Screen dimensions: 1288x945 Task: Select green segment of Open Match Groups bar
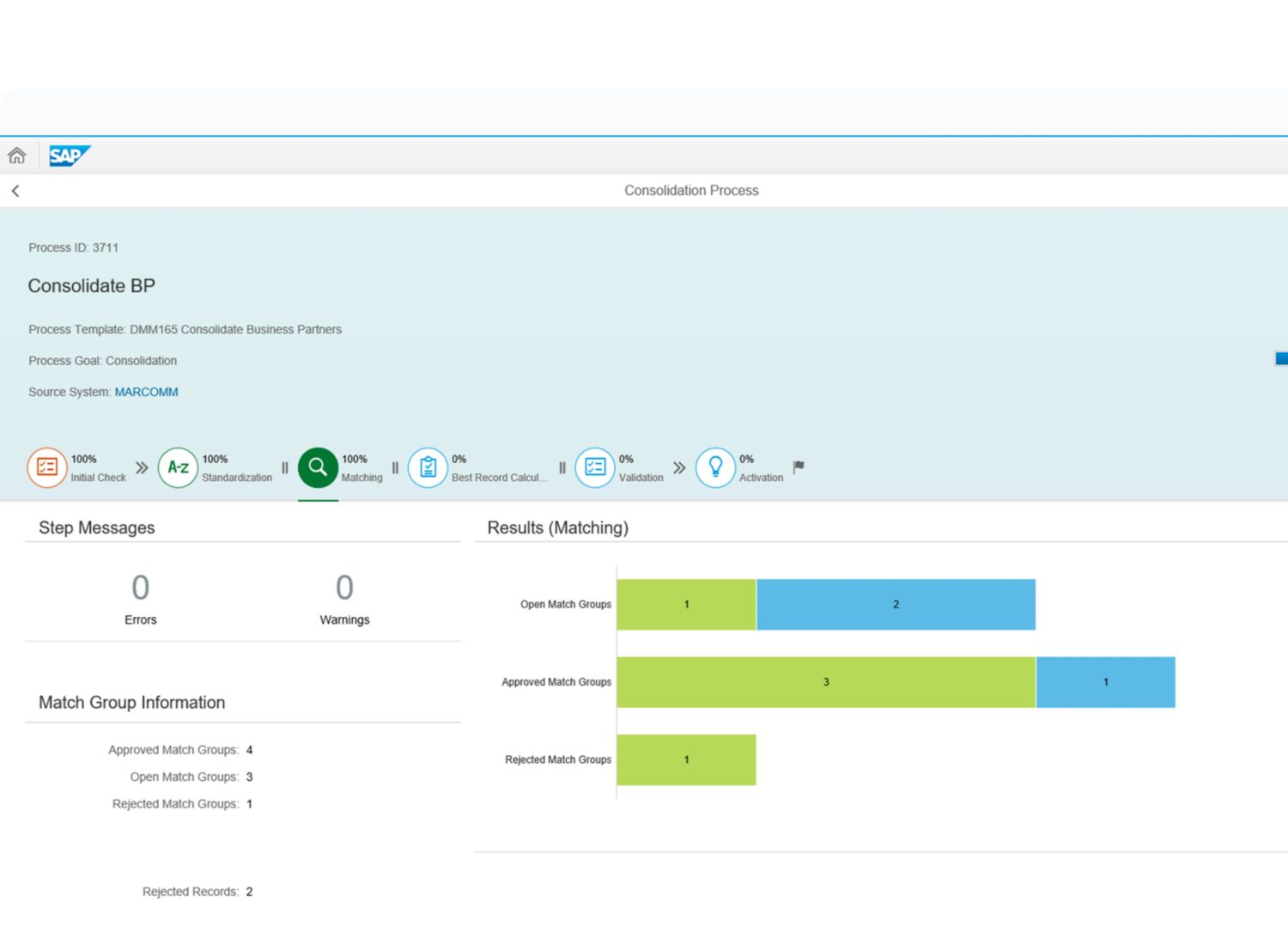tap(686, 605)
